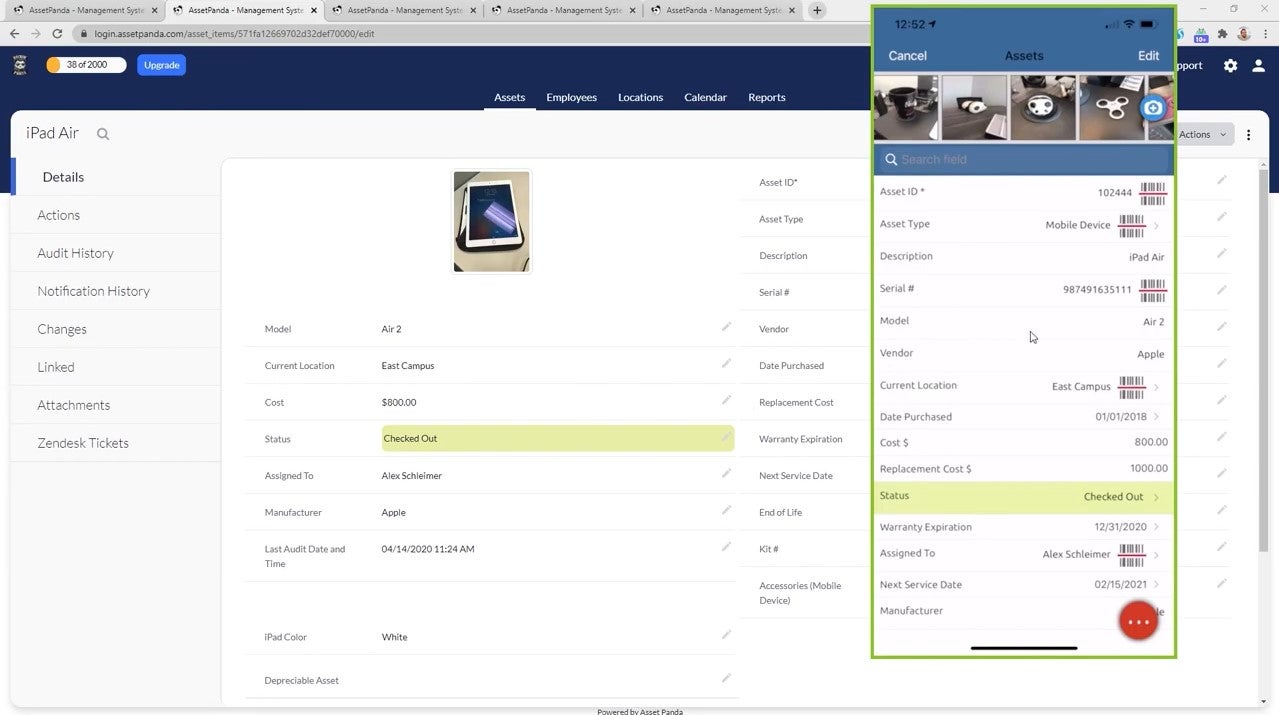Select the Actions sidebar item
The width and height of the screenshot is (1279, 715).
point(115,215)
